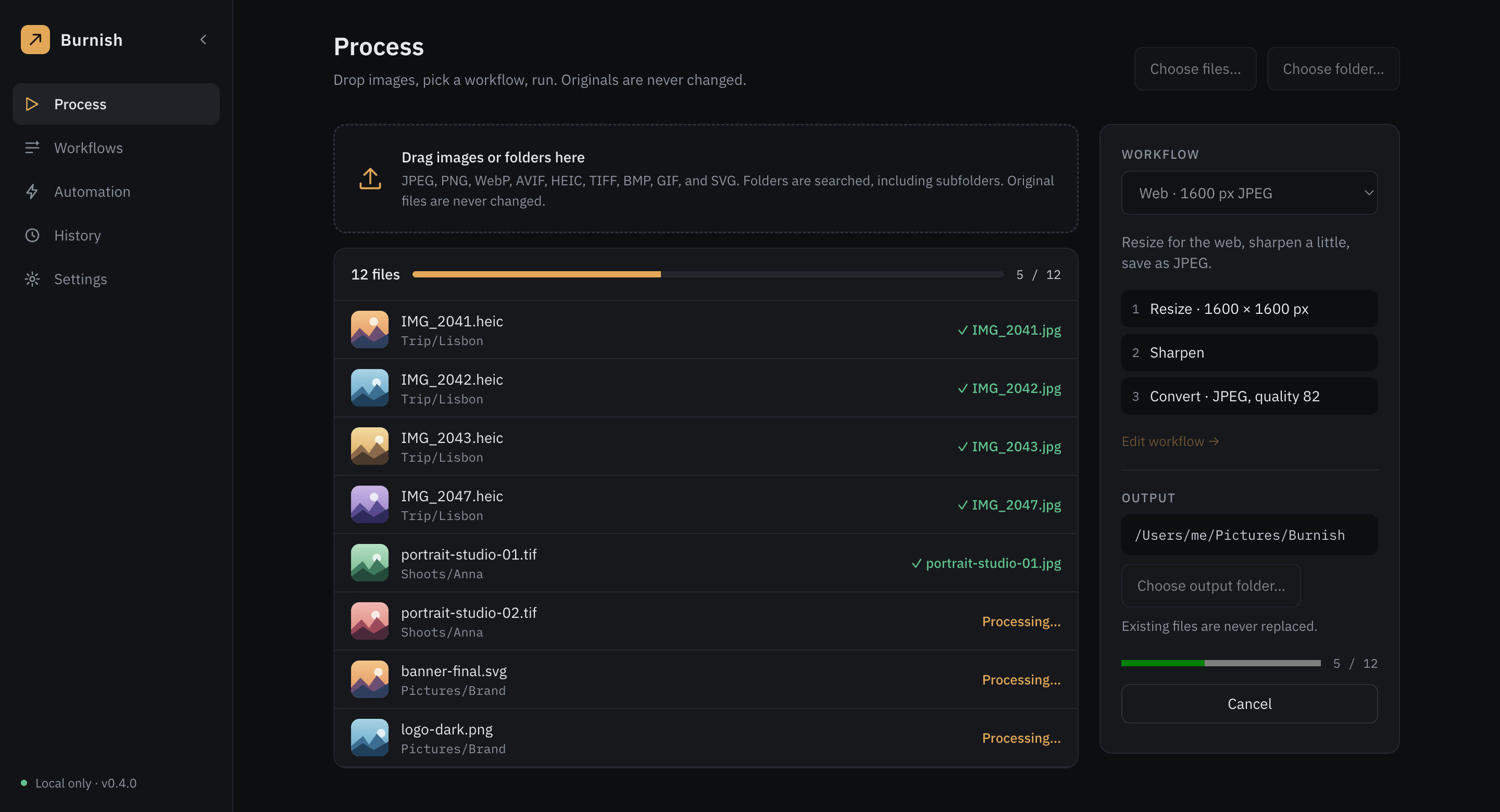Follow the Edit workflow link
The height and width of the screenshot is (812, 1500).
point(1169,441)
